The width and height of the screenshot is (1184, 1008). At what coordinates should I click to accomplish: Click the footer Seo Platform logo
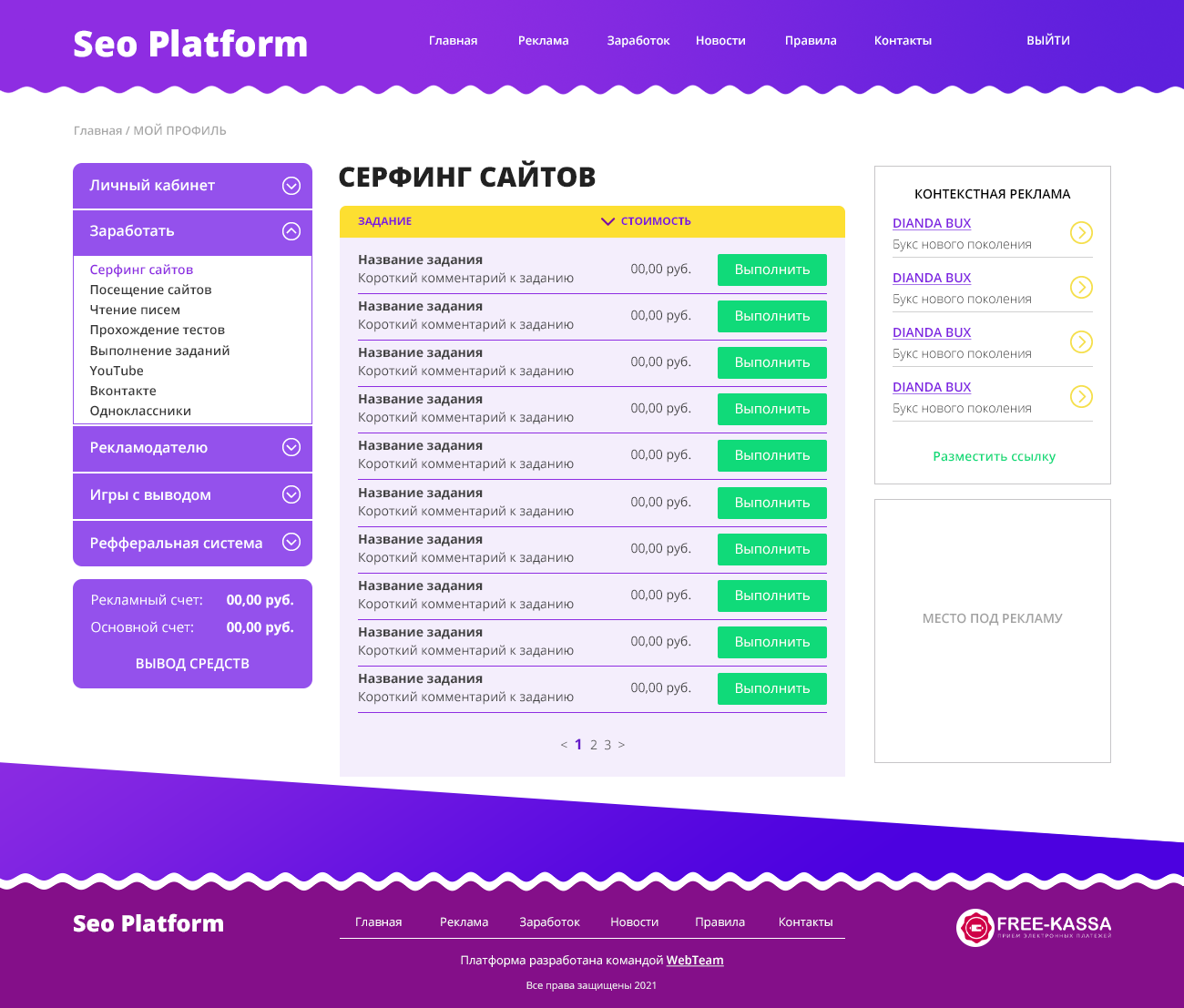tap(148, 923)
